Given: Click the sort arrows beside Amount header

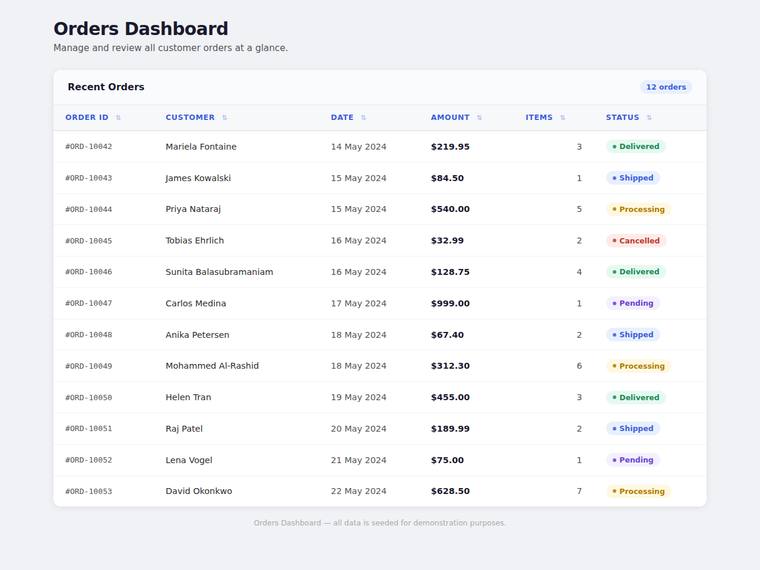Looking at the screenshot, I should coord(479,118).
